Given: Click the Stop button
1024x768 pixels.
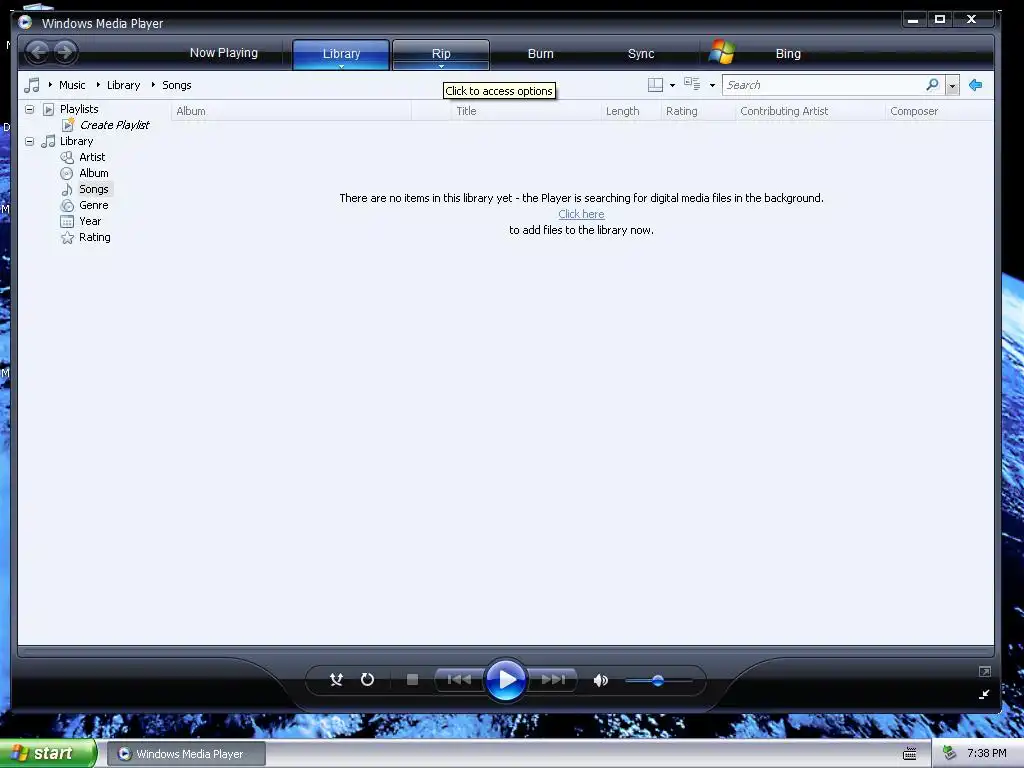Looking at the screenshot, I should [x=412, y=680].
